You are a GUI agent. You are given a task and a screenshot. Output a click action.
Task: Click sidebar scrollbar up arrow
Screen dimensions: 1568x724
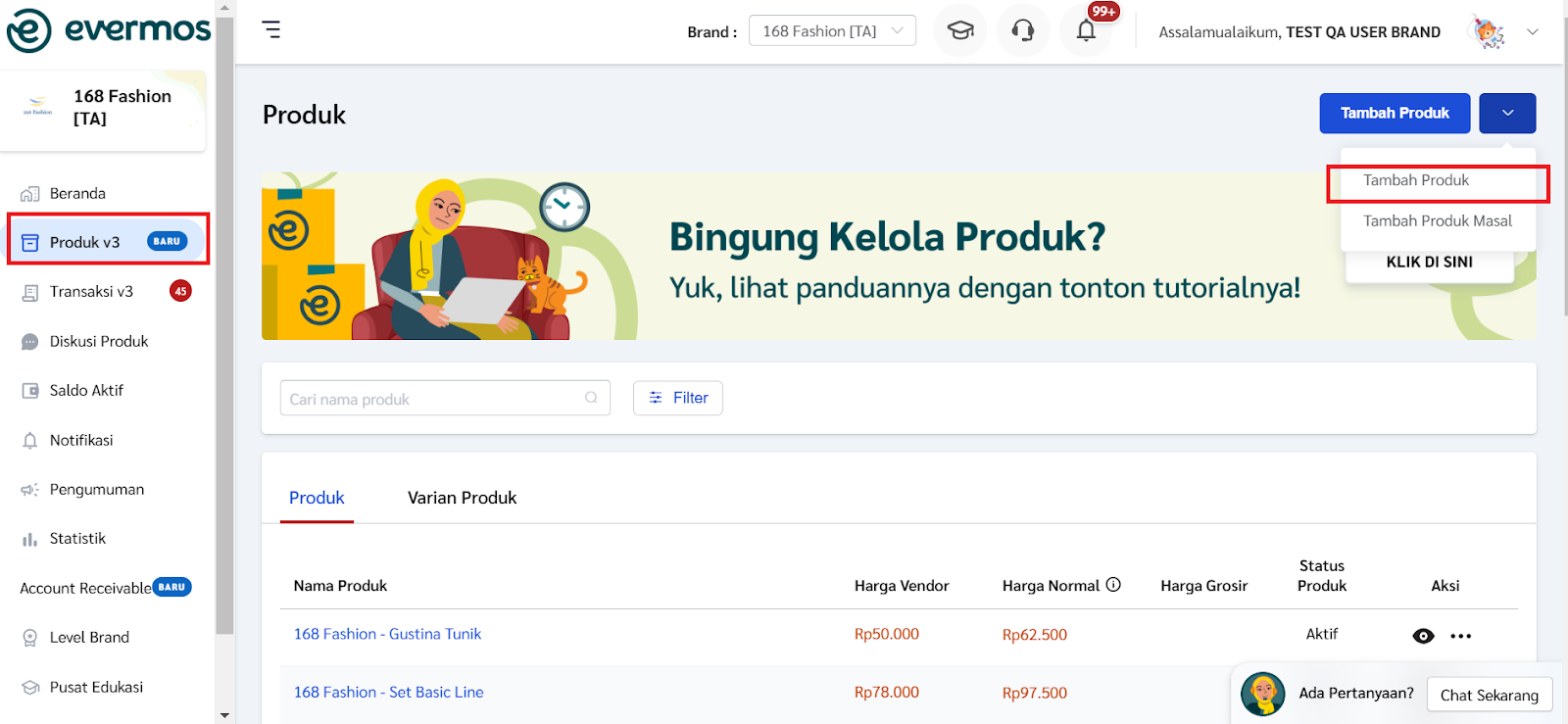point(224,8)
